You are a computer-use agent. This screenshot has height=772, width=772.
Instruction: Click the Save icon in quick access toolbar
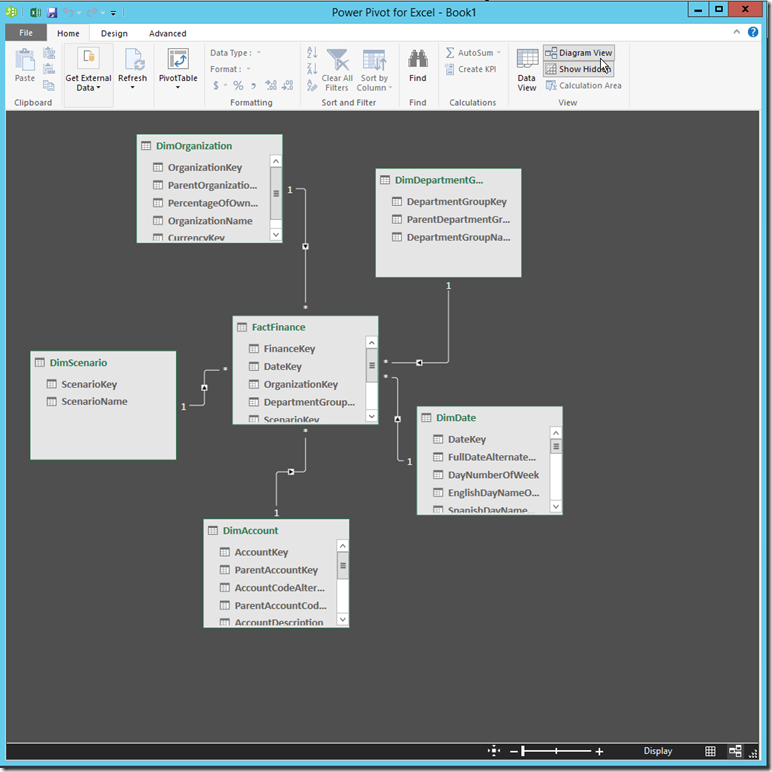52,12
